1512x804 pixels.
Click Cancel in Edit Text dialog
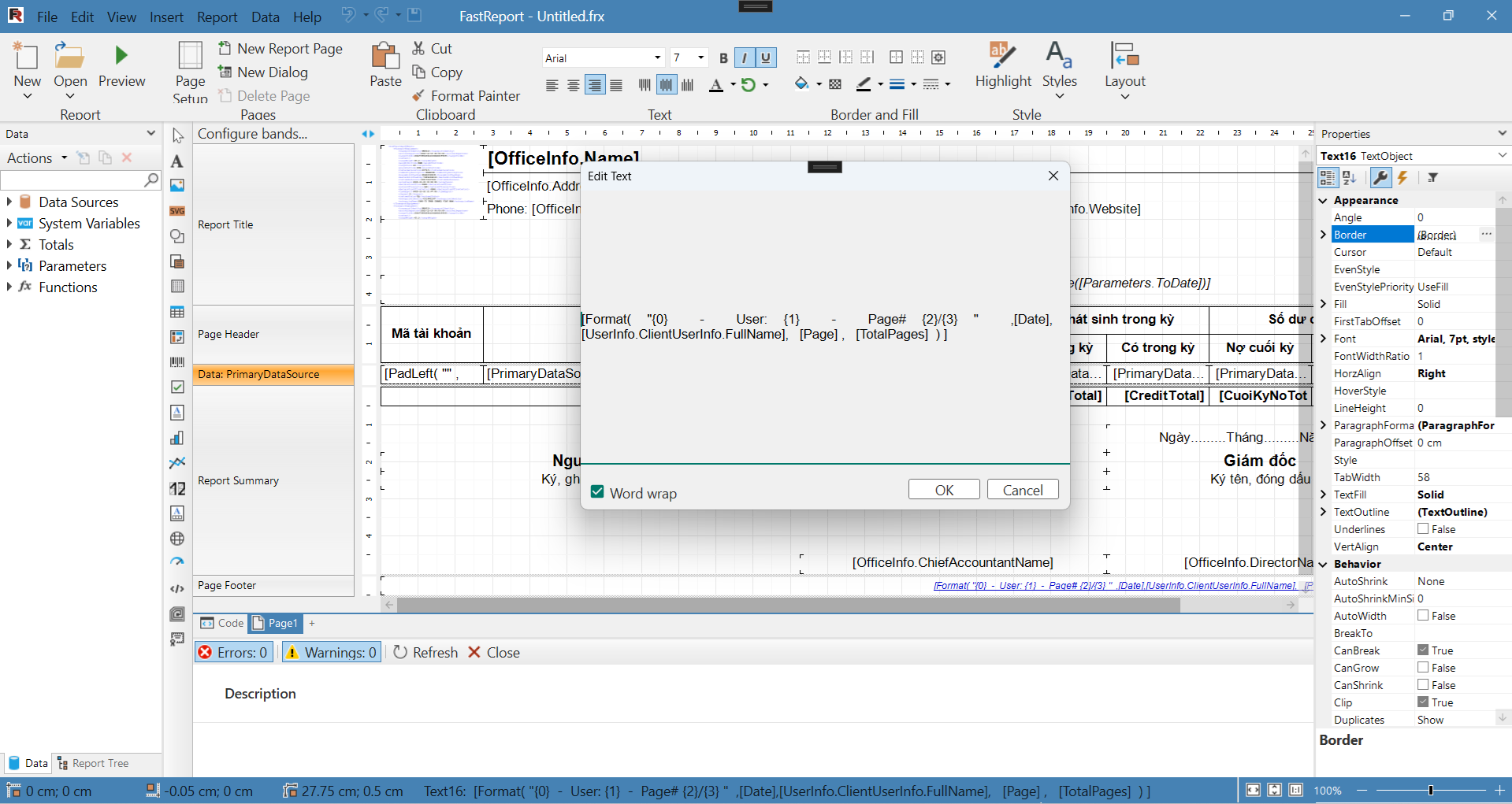tap(1022, 490)
